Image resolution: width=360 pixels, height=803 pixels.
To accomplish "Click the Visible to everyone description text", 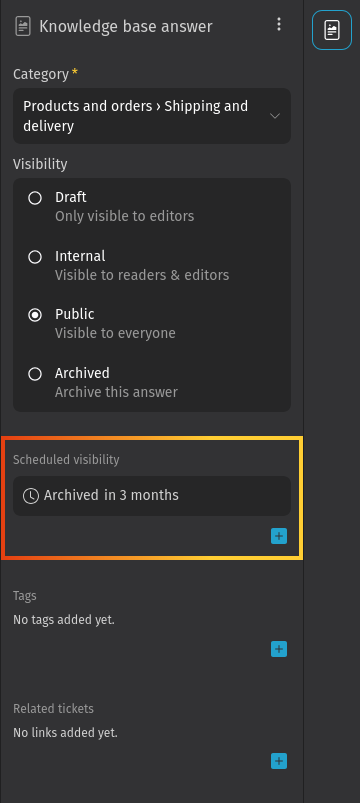I will click(115, 333).
